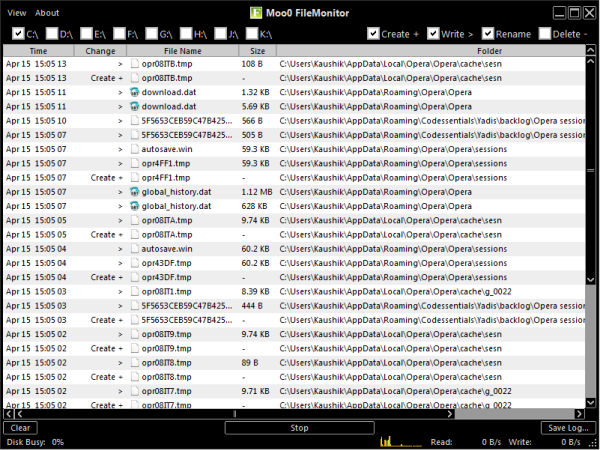Select the opr08IT1.tmp file name
Viewport: 600px width, 450px height.
(x=166, y=291)
